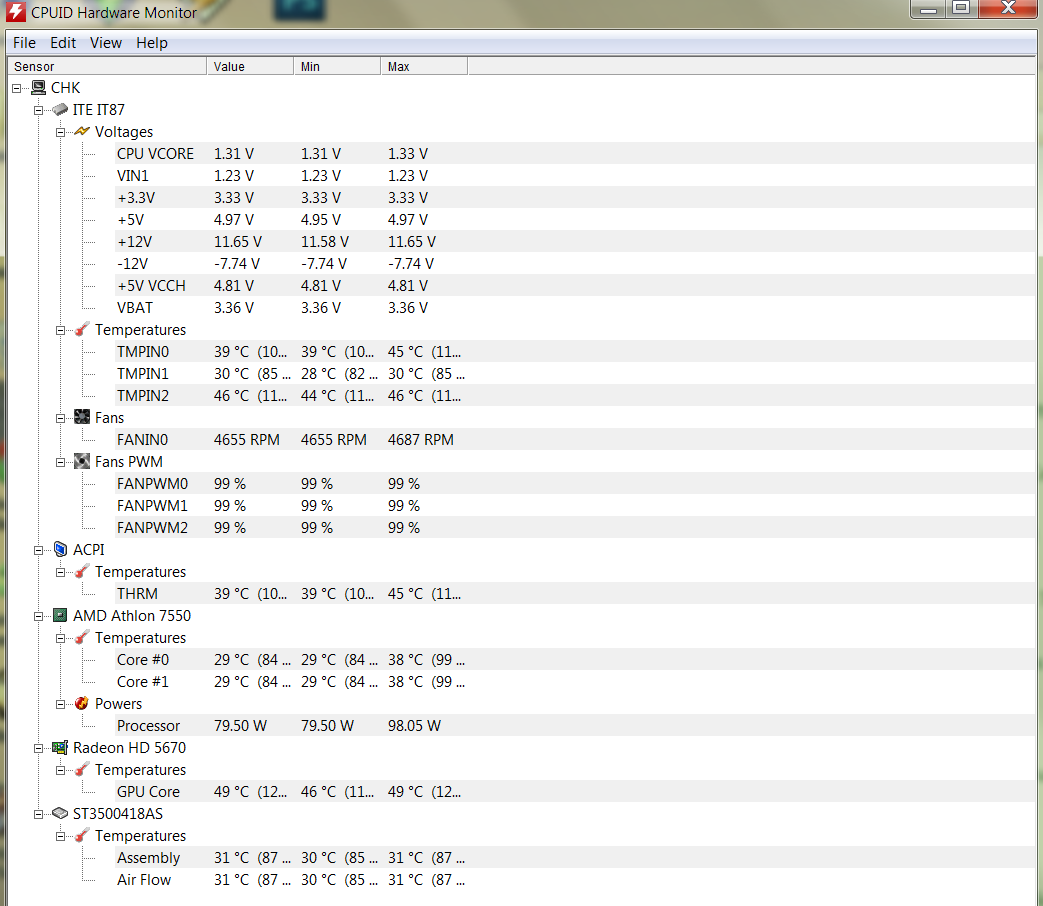Collapse the Fans PWM group
Screen dimensions: 1043x906
(x=61, y=462)
